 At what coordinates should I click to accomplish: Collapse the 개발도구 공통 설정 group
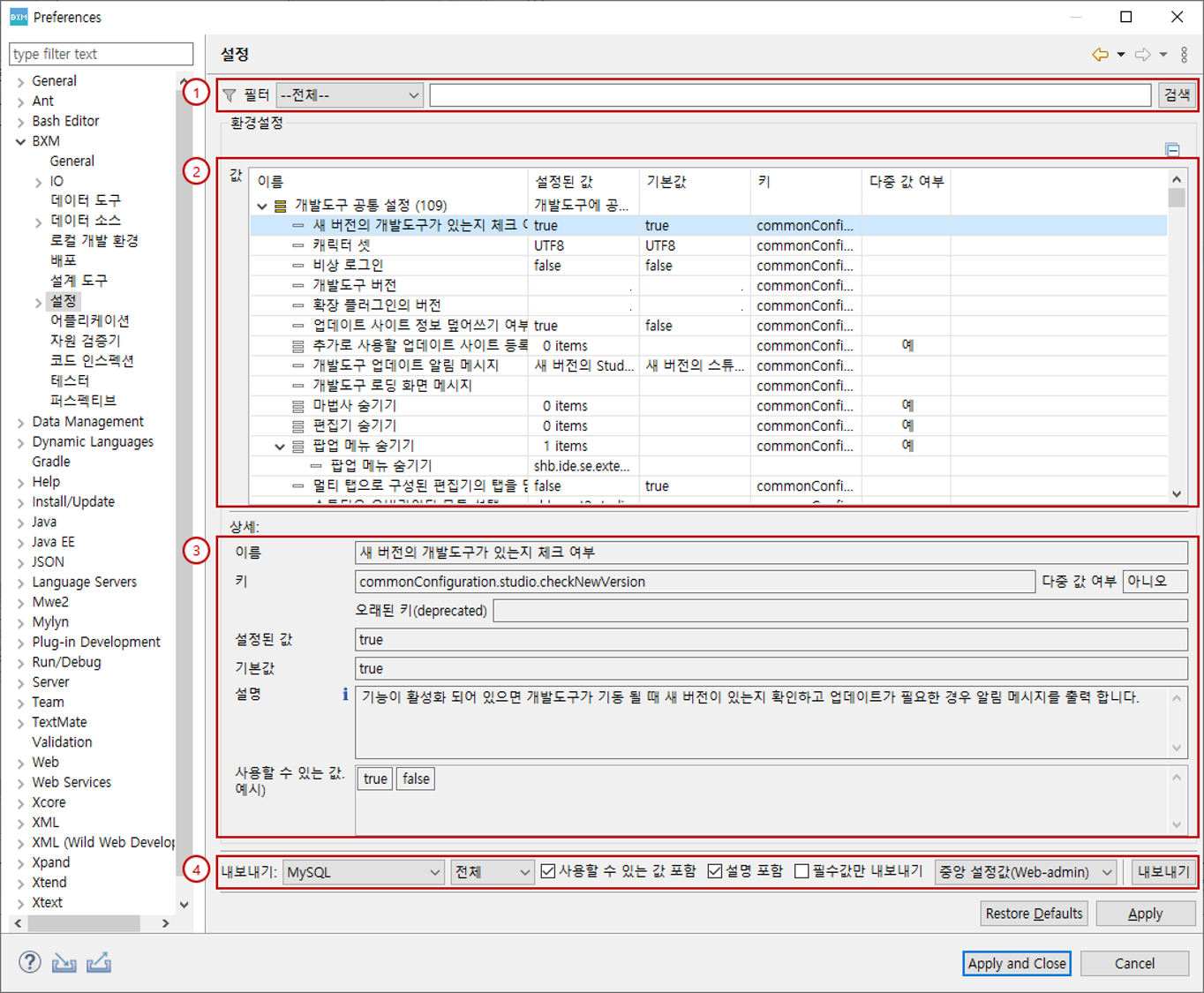point(262,206)
